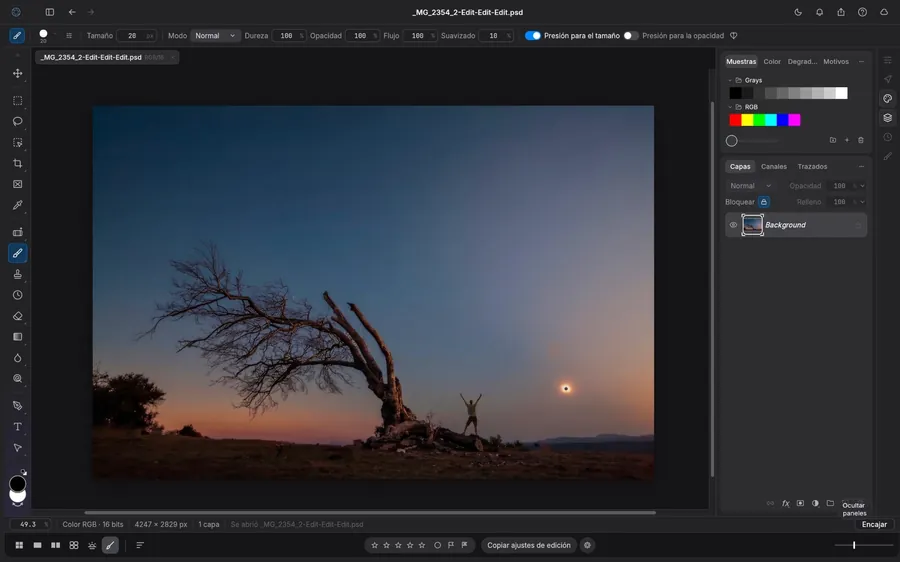Select the Gradient tool
Viewport: 900px width, 562px height.
[x=18, y=337]
